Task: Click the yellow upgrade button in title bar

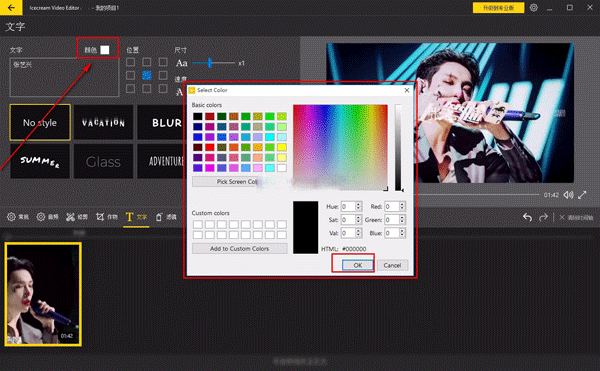Action: [498, 8]
